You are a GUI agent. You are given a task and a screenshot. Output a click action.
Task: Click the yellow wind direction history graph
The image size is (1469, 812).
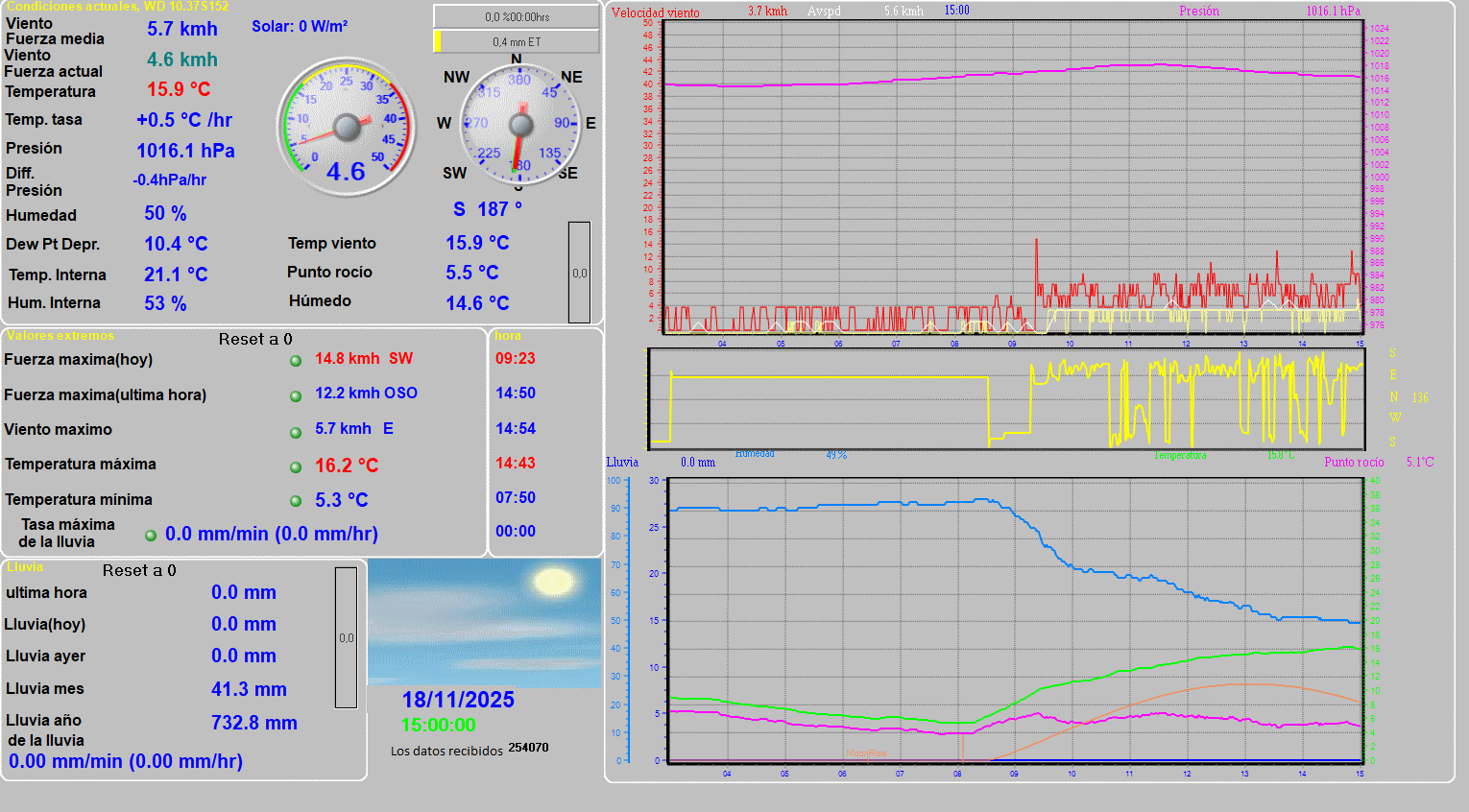[1006, 398]
